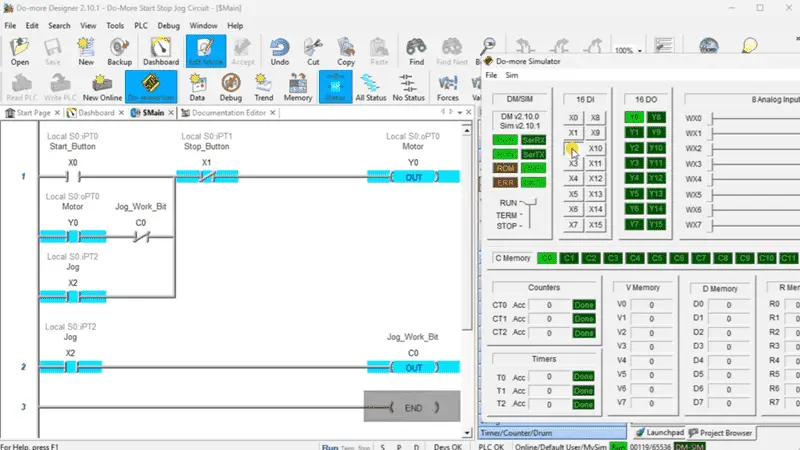Click the Undo icon
This screenshot has width=800, height=450.
(x=280, y=52)
